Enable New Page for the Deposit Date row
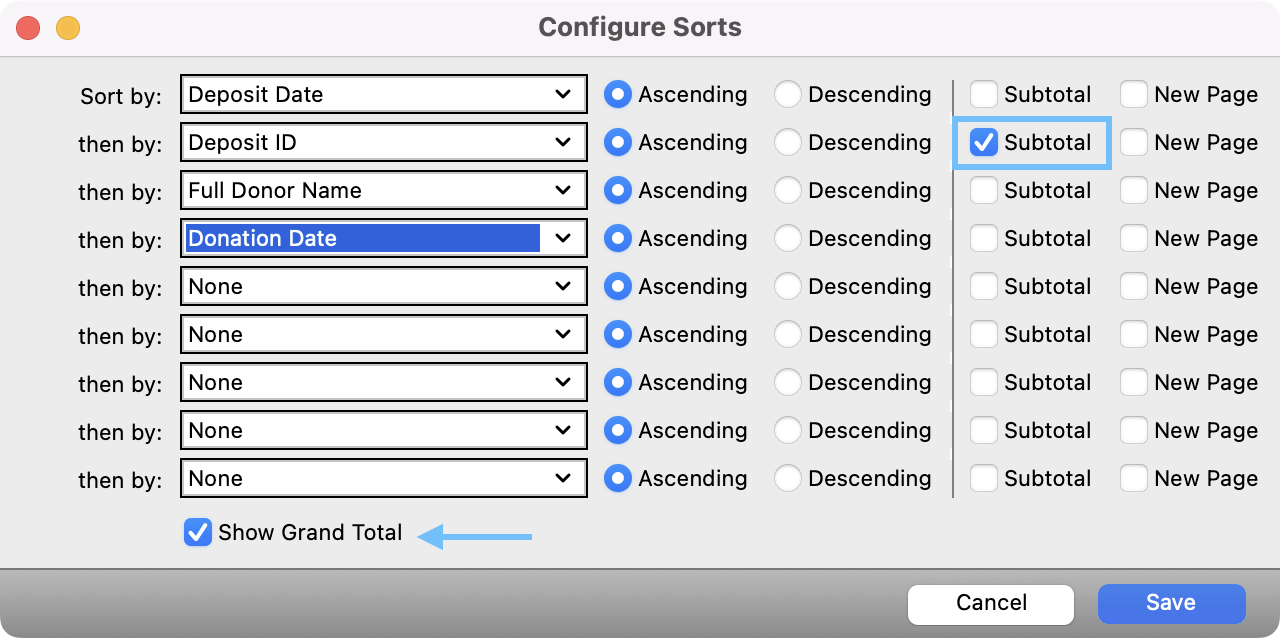 click(x=1134, y=94)
